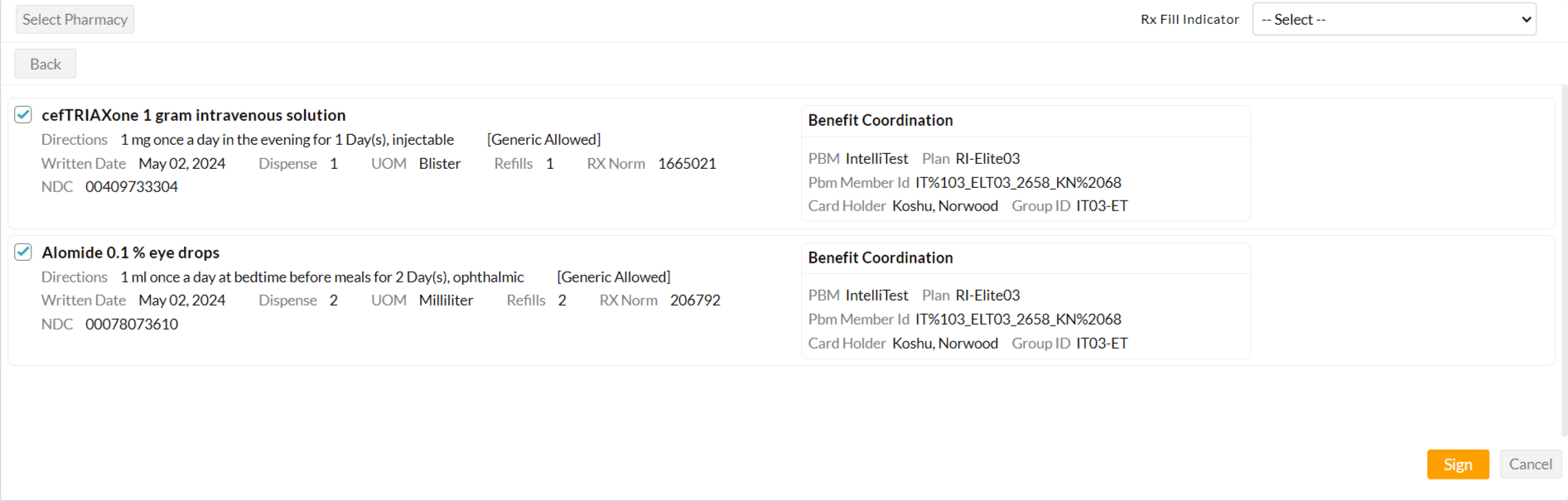This screenshot has height=501, width=1568.
Task: Click the Alomide 0.1 % eye drops title
Action: click(x=131, y=253)
